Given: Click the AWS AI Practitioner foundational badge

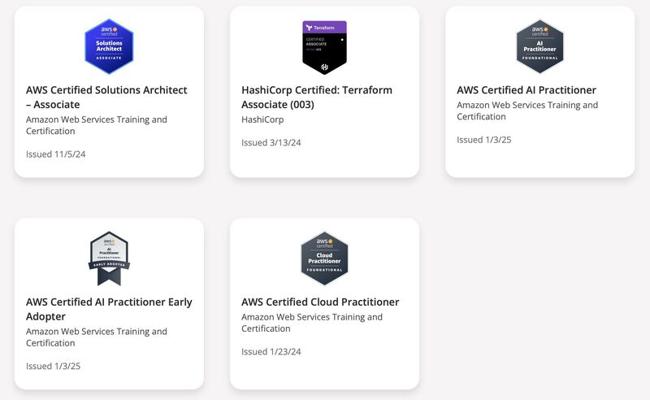Looking at the screenshot, I should pyautogui.click(x=540, y=46).
